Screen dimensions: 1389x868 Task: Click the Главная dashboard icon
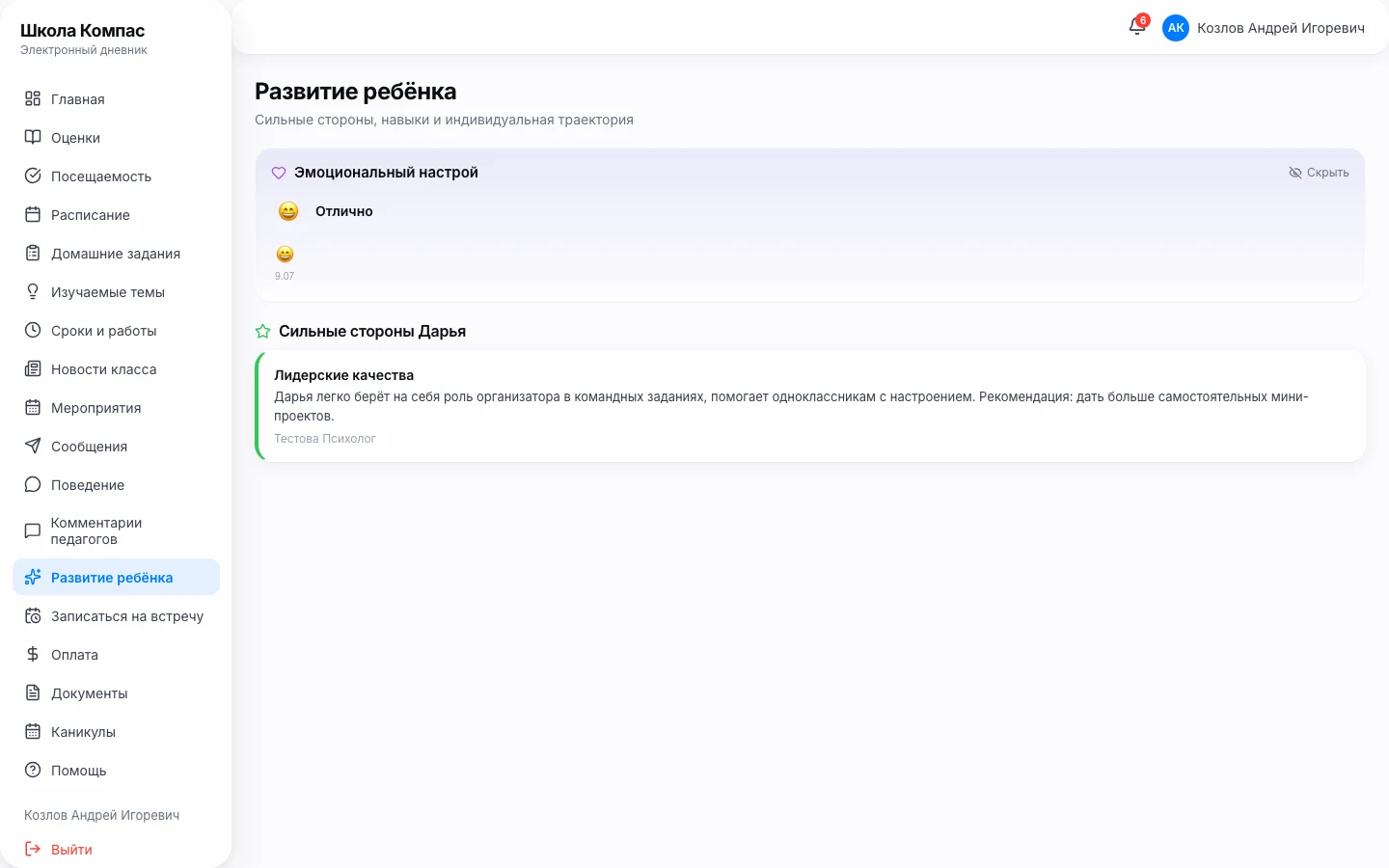(x=33, y=98)
